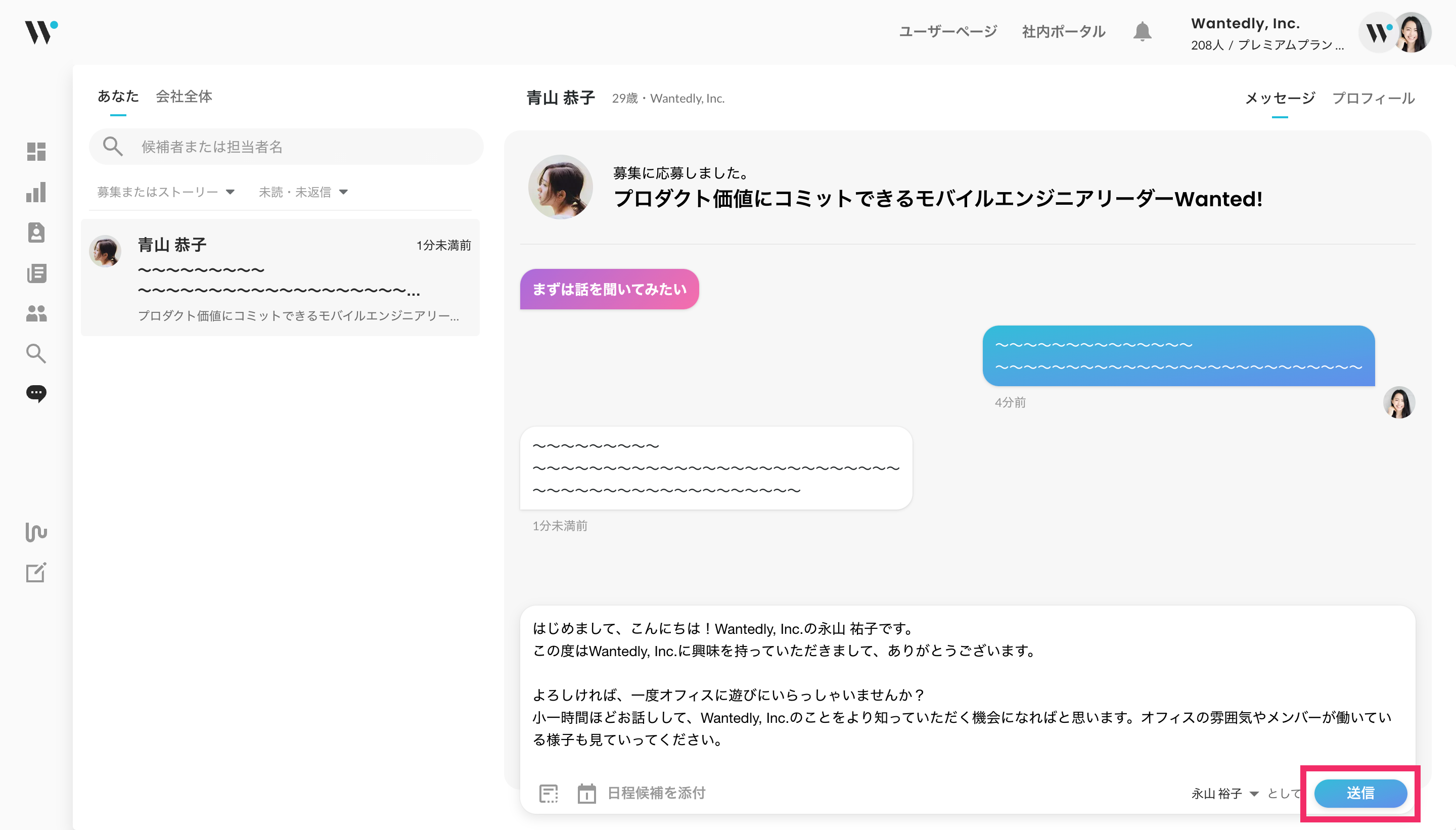Open the search icon in left sidebar

pyautogui.click(x=36, y=353)
